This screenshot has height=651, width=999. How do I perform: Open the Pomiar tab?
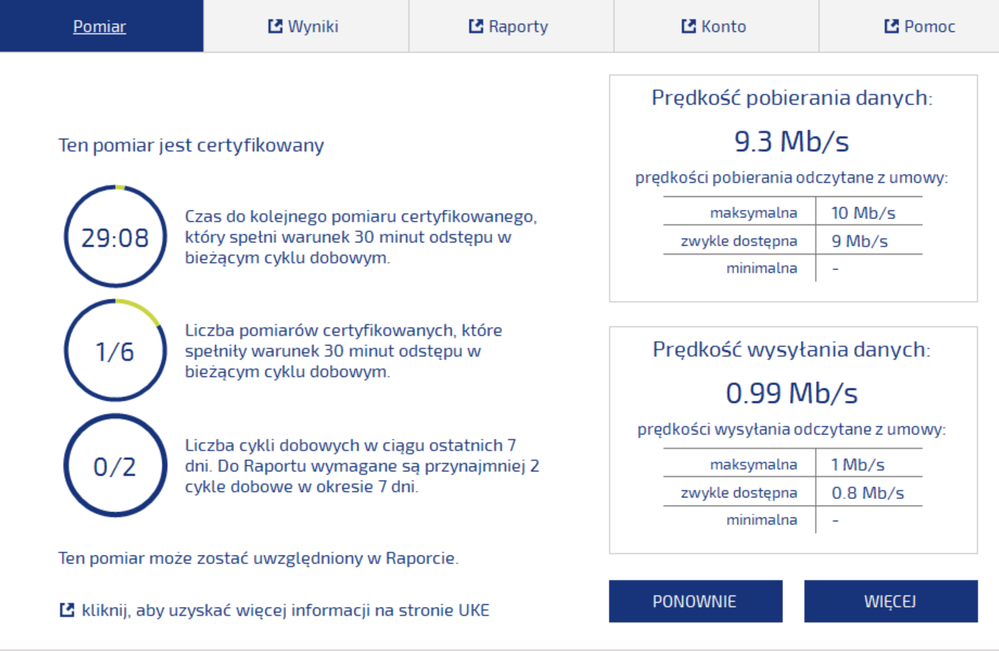pos(100,26)
